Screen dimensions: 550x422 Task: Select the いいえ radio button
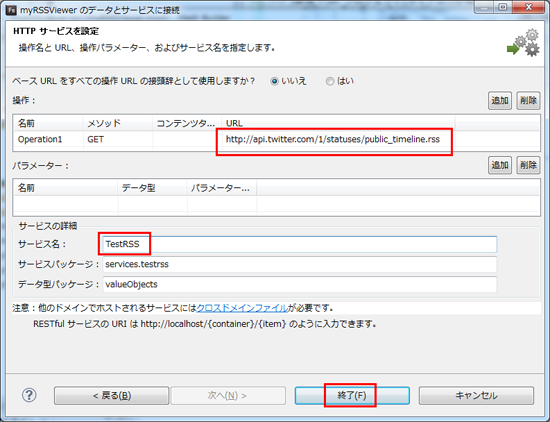click(275, 81)
